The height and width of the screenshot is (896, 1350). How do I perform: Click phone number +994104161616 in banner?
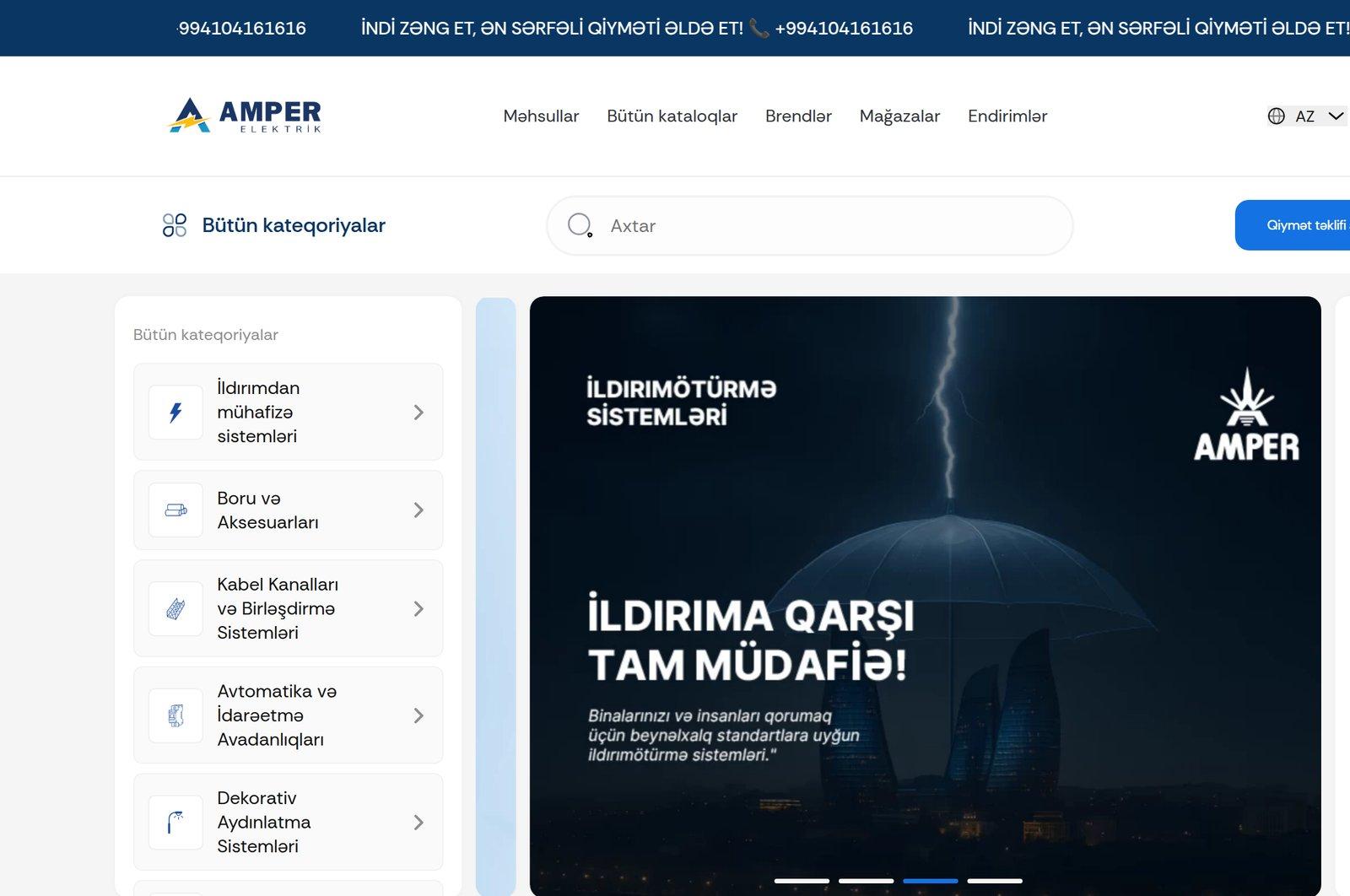coord(844,29)
